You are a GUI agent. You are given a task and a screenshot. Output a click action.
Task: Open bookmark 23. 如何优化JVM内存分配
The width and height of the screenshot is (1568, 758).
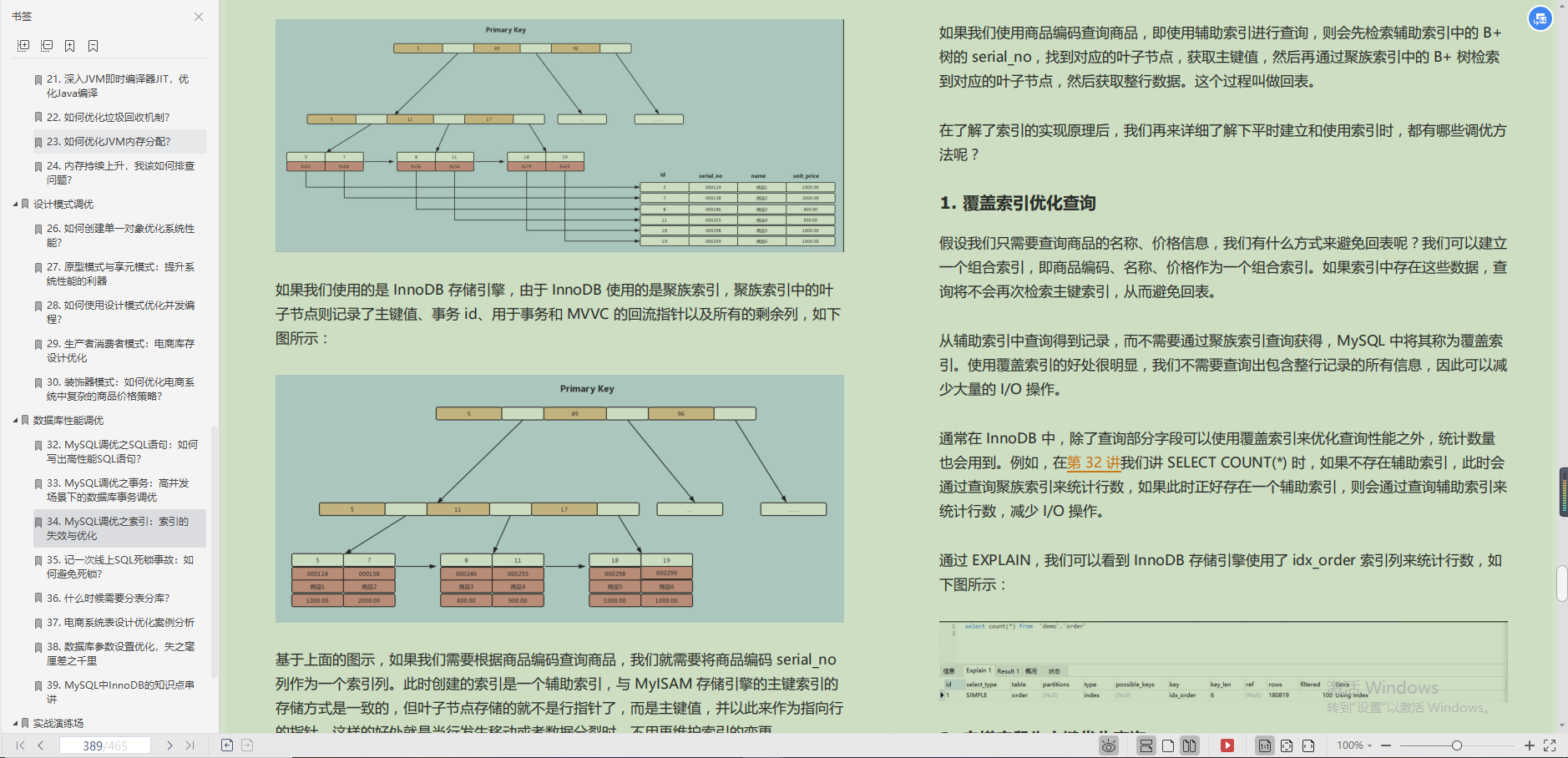click(119, 142)
